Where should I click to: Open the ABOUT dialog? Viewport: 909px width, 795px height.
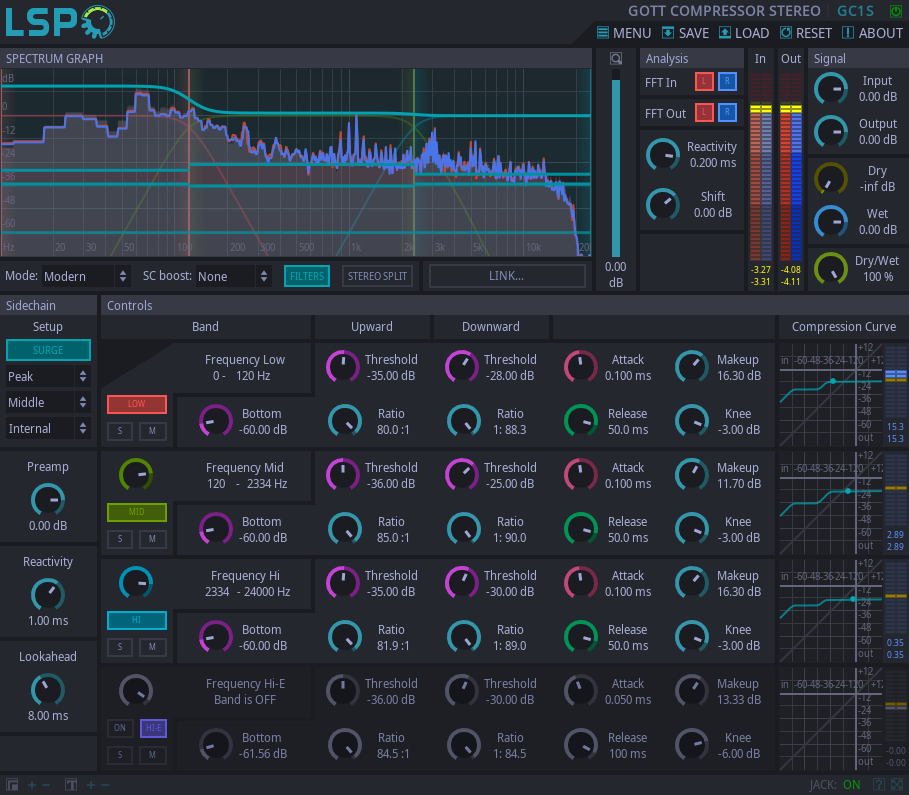tap(872, 33)
